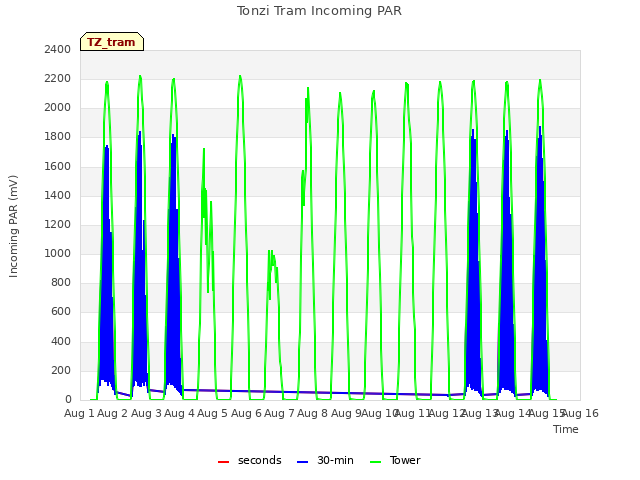Click the Time axis label

point(566,429)
